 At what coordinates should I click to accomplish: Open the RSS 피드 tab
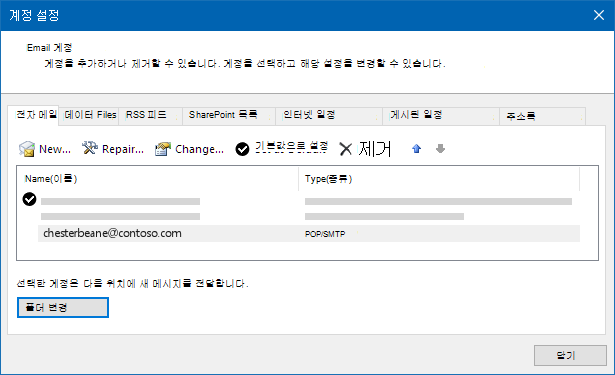[x=151, y=115]
